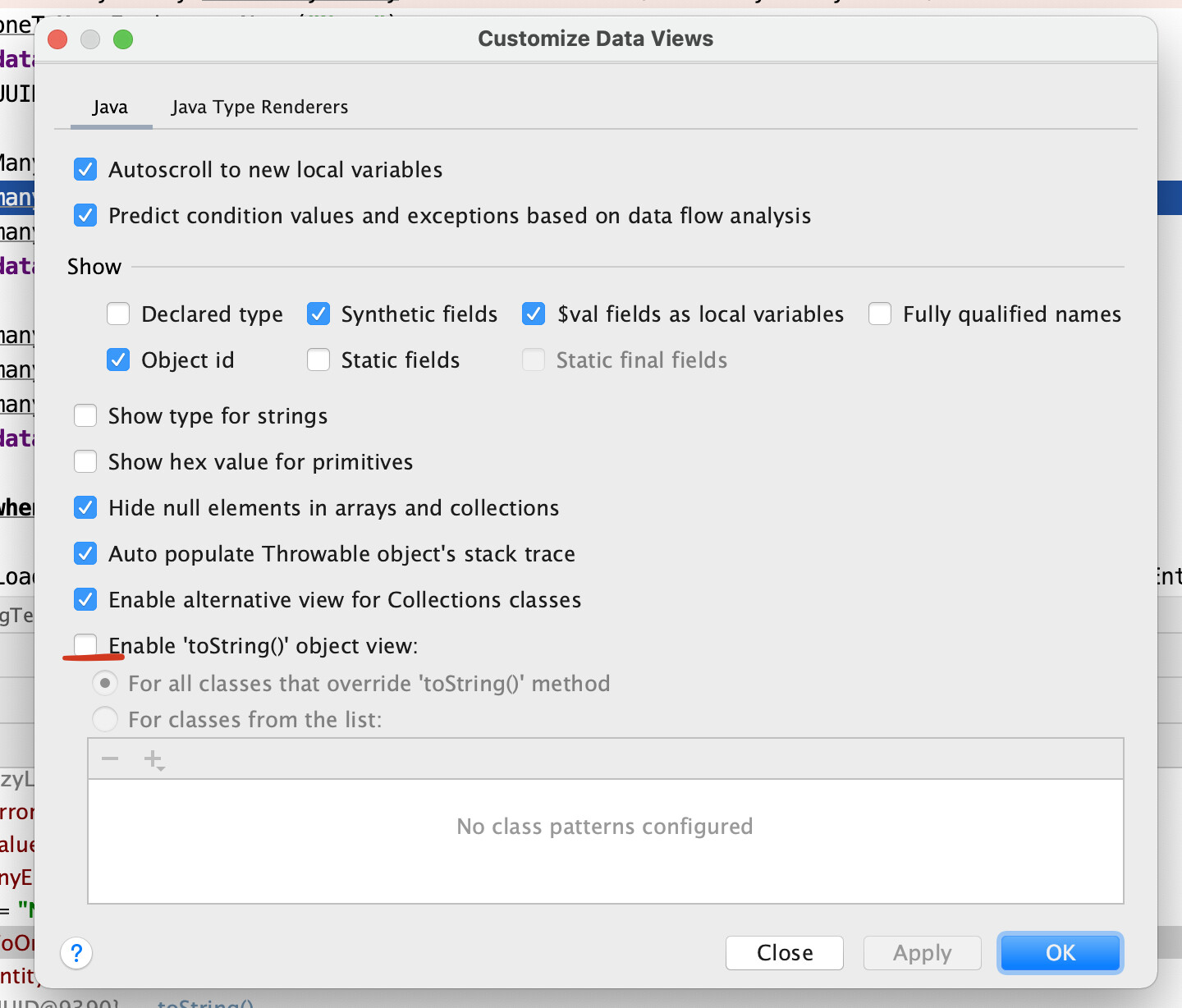This screenshot has width=1182, height=1008.
Task: Toggle Predict condition values and exceptions checkbox
Action: pos(85,216)
